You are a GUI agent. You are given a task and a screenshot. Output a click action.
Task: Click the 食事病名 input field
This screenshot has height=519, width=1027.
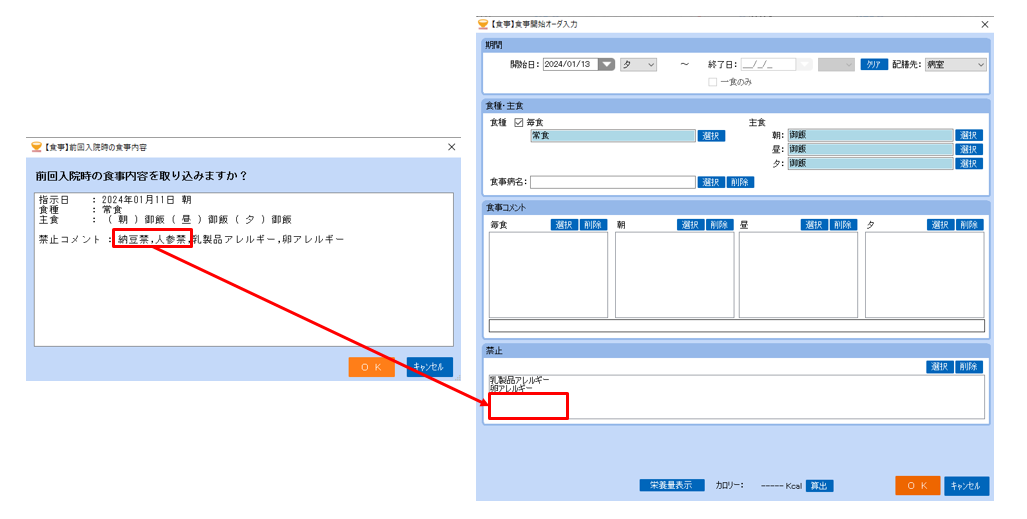pos(613,182)
